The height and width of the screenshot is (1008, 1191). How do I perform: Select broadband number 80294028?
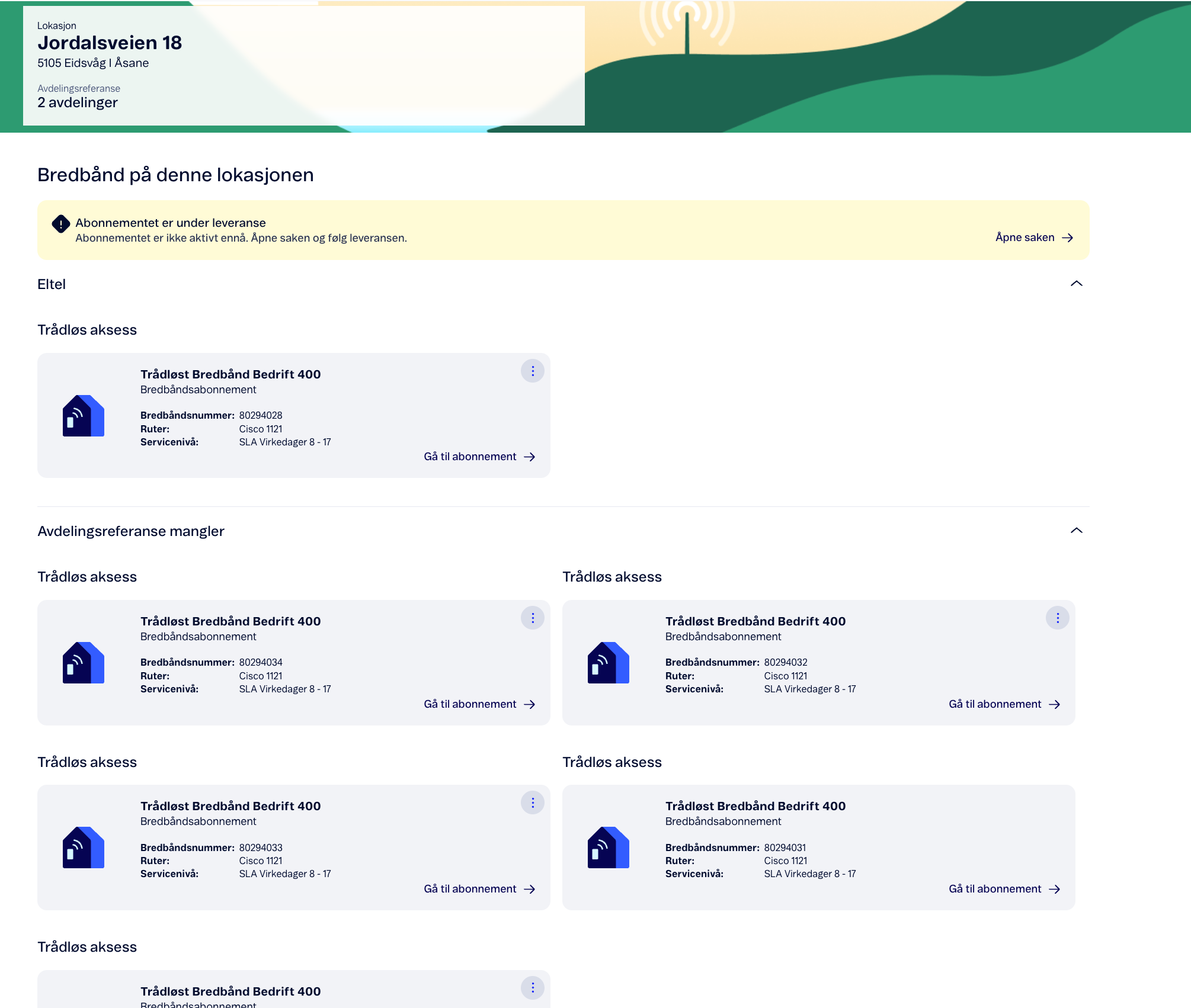point(261,416)
